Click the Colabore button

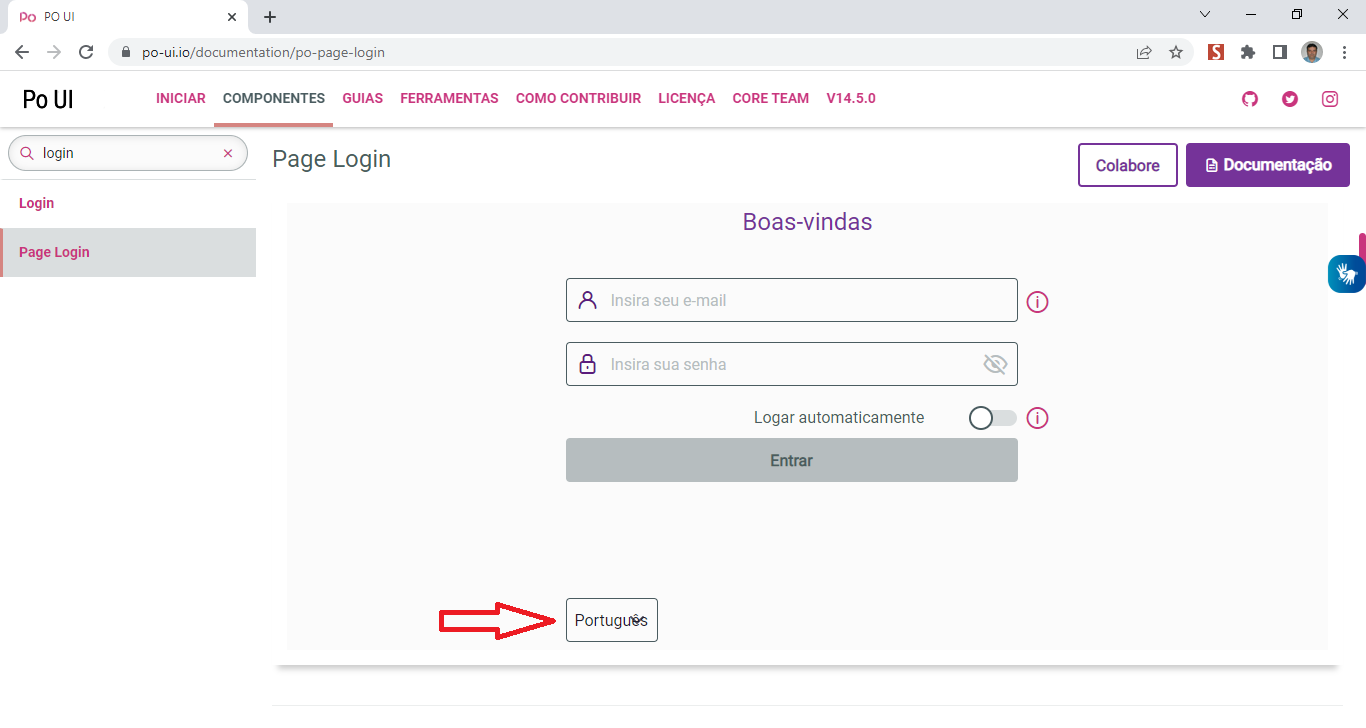[1127, 165]
